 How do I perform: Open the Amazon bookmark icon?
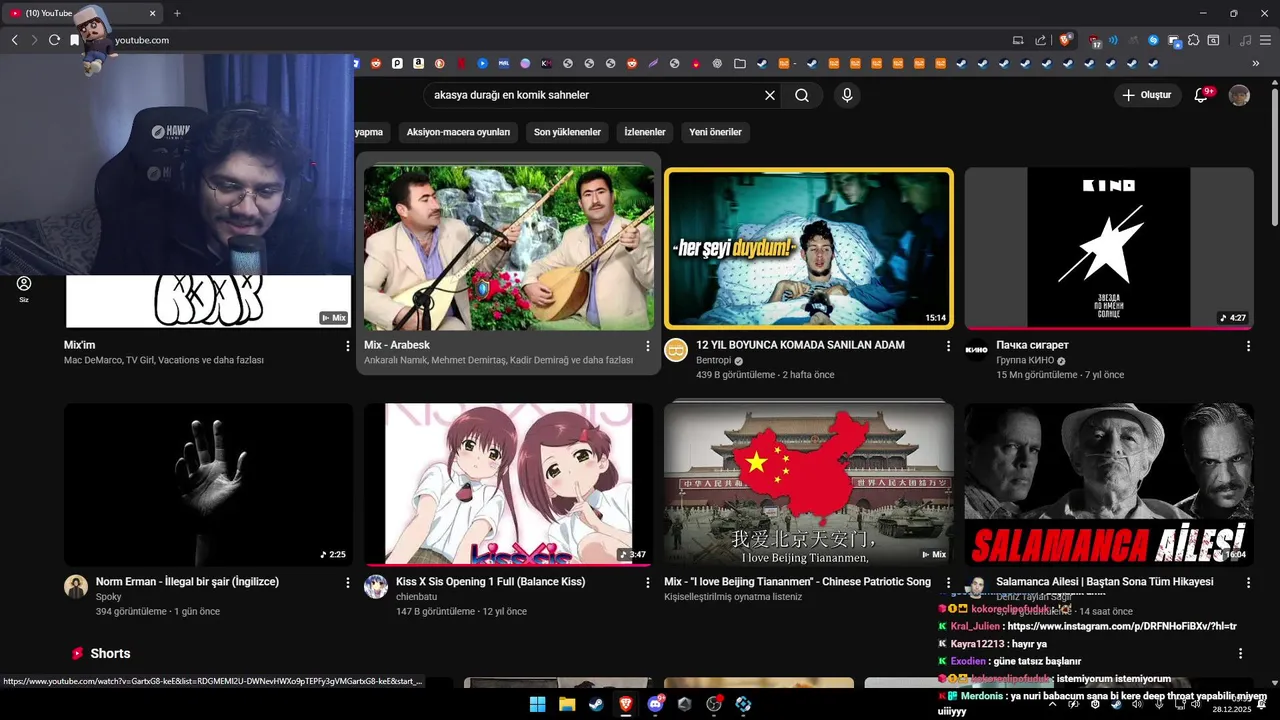click(418, 63)
